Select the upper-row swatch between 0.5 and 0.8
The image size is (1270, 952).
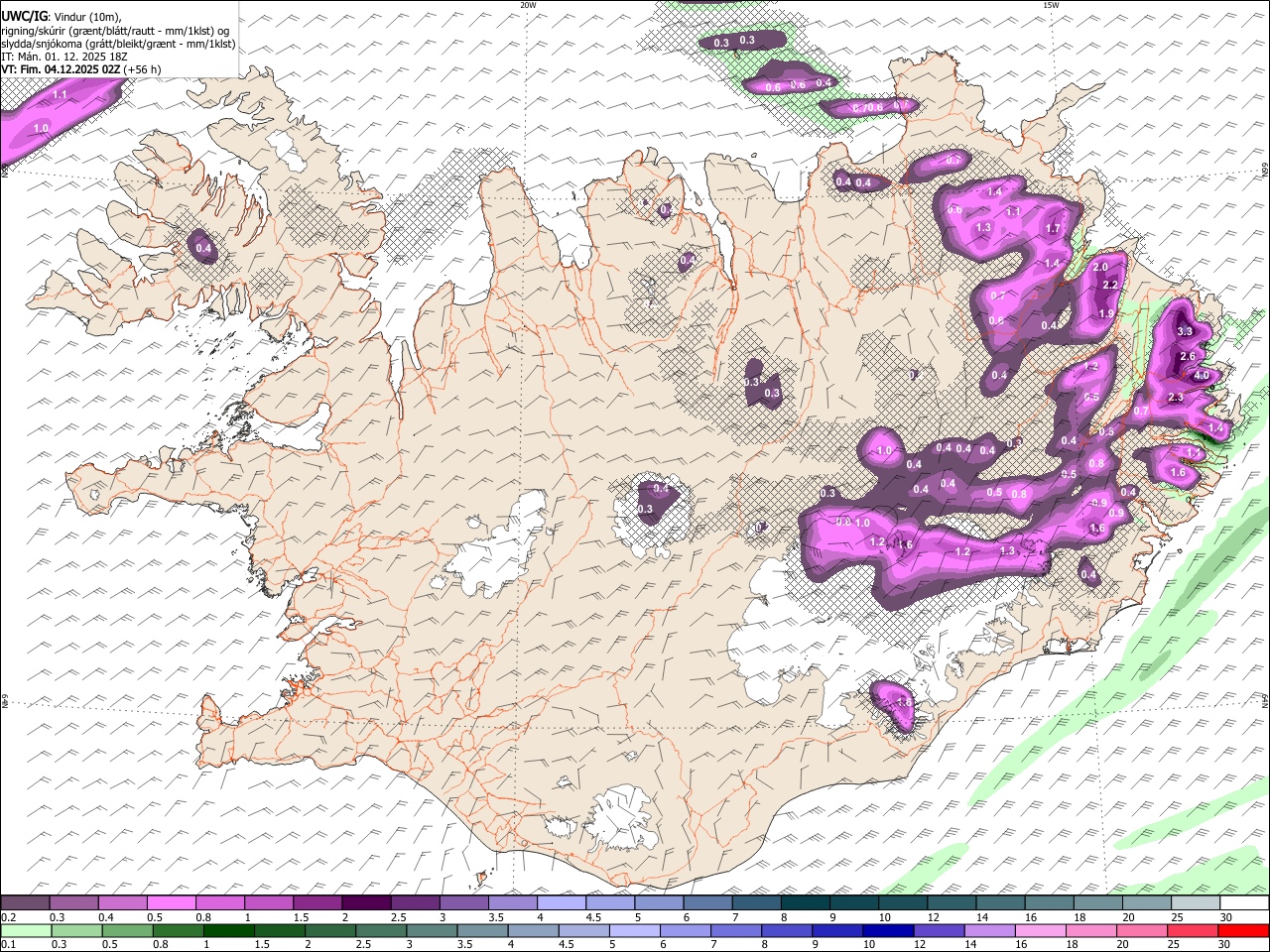[x=171, y=903]
